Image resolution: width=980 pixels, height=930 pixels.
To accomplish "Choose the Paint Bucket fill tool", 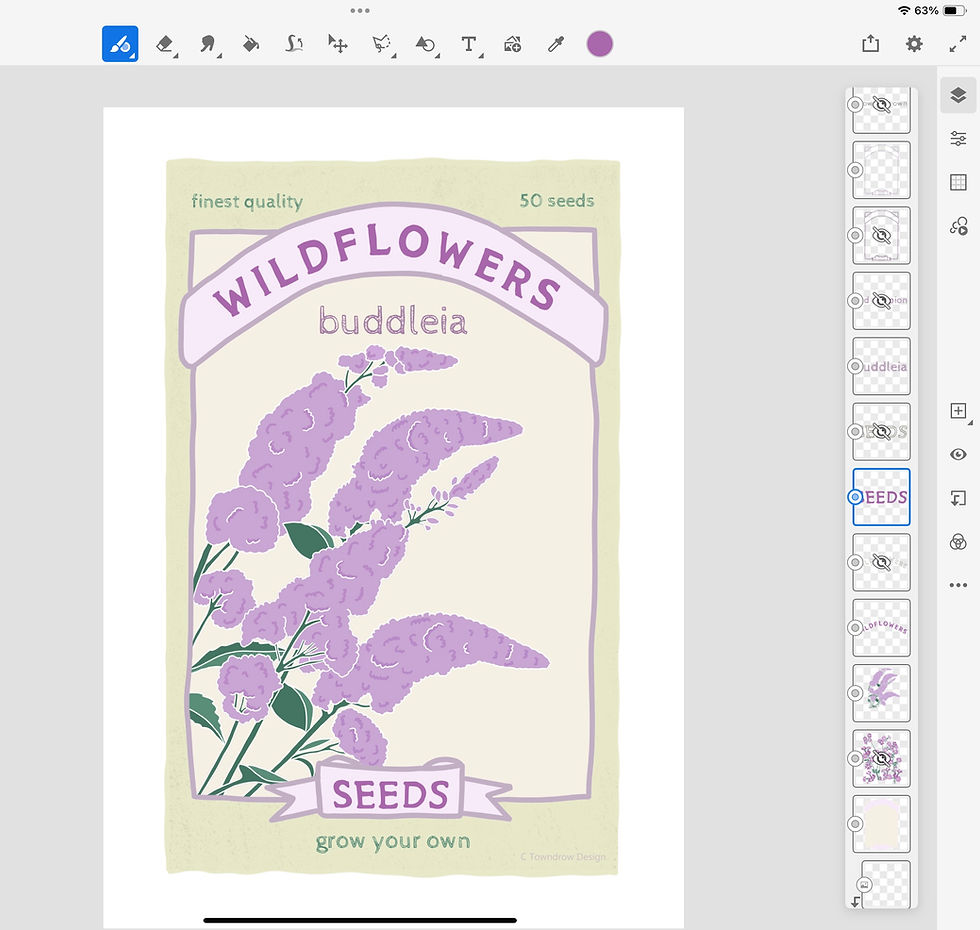I will pos(251,44).
